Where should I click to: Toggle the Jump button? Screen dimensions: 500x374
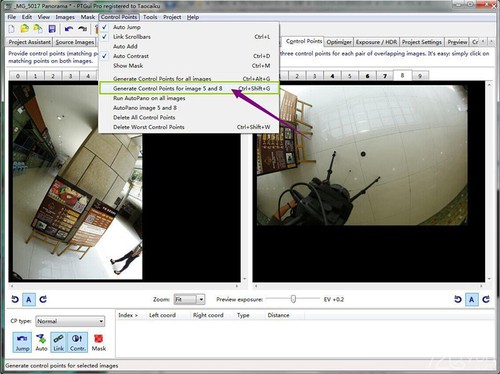point(22,342)
